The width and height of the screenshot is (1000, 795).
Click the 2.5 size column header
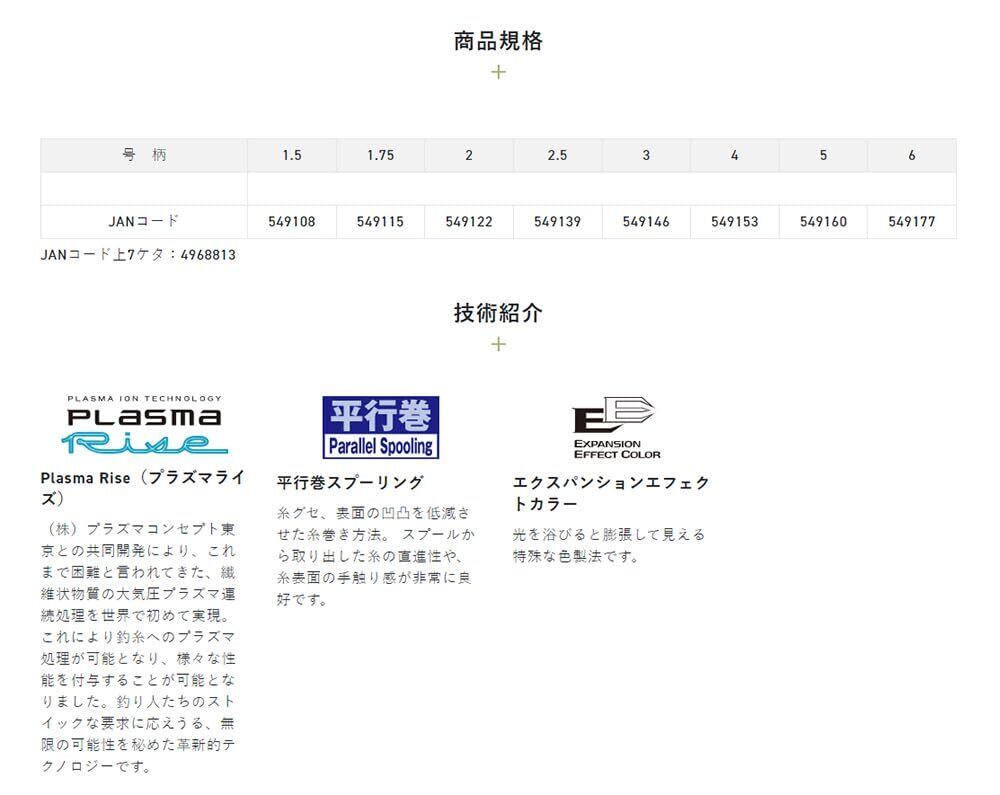click(557, 155)
